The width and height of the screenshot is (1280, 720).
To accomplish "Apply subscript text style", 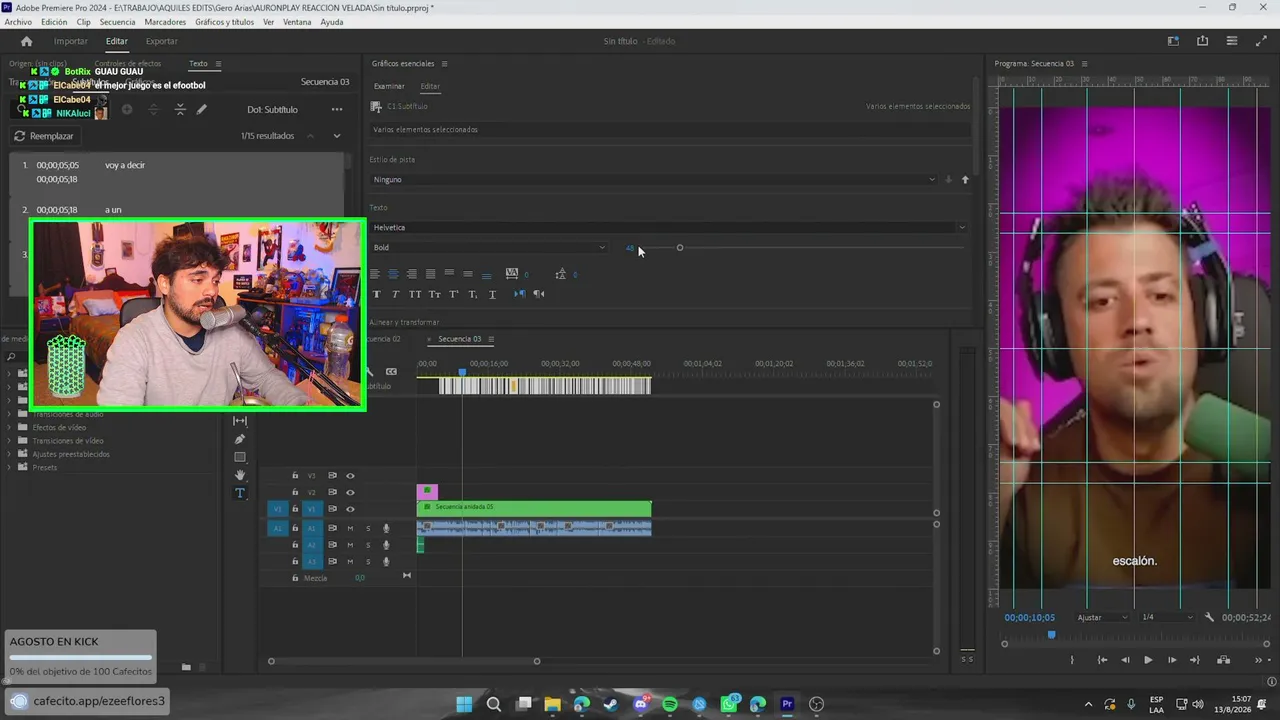I will pyautogui.click(x=473, y=294).
